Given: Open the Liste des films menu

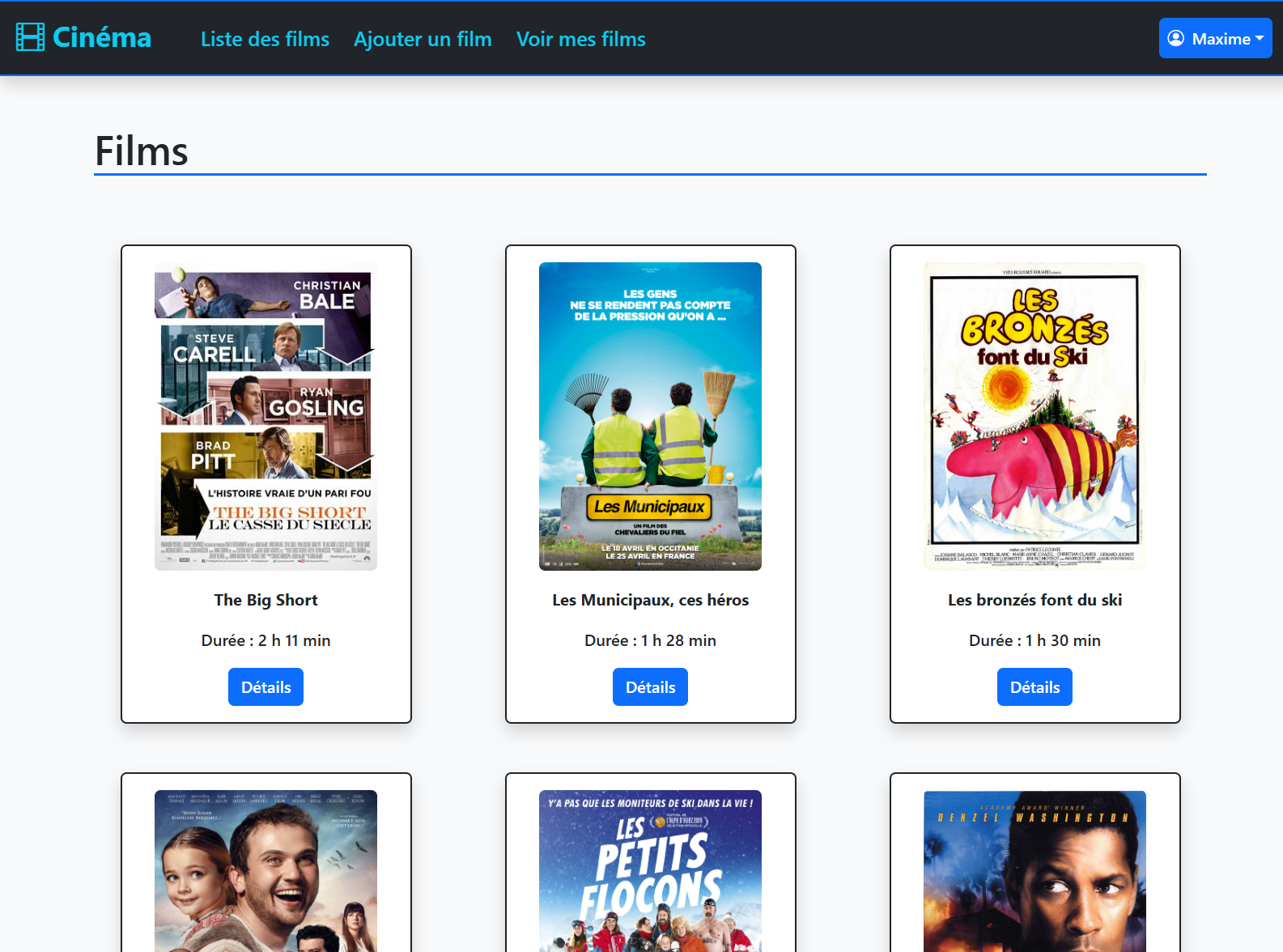Looking at the screenshot, I should point(265,39).
